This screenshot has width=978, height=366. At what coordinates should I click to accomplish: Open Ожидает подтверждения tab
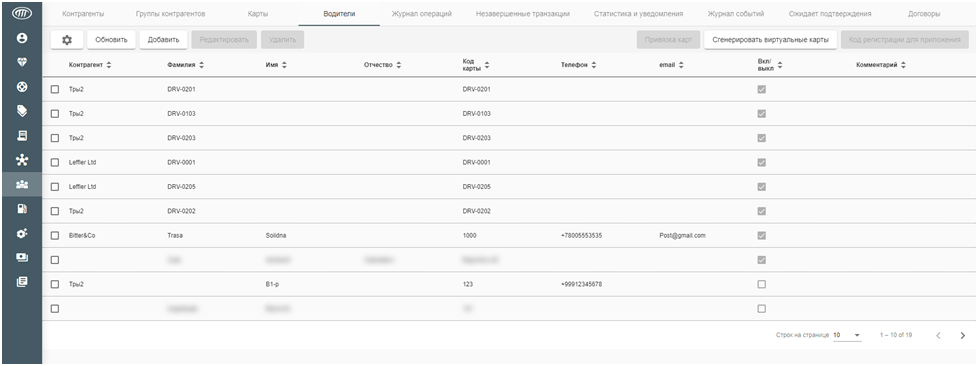coord(830,13)
